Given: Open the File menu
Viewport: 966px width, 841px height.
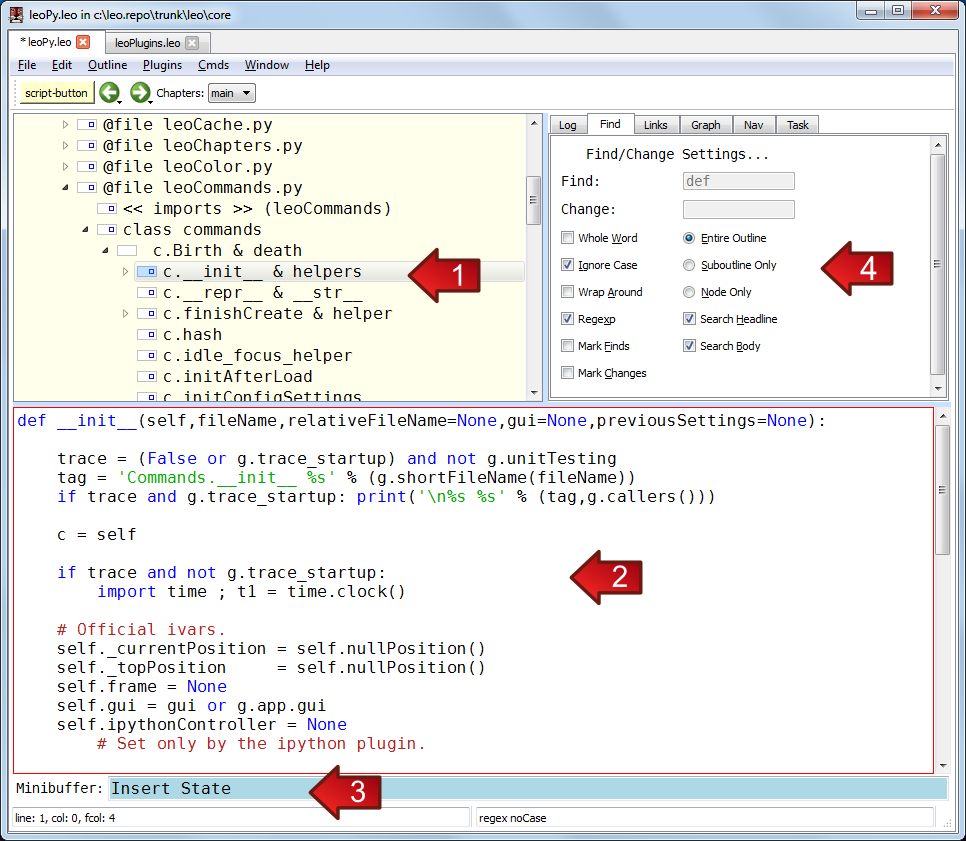Looking at the screenshot, I should pos(27,65).
